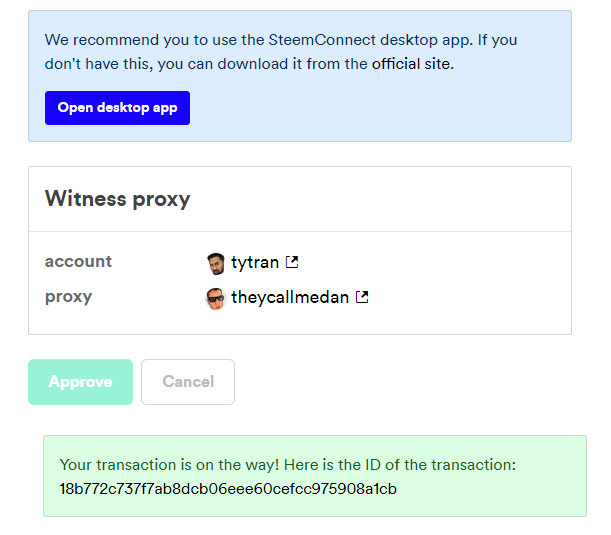This screenshot has height=535, width=611.
Task: Open tytran's external profile link icon
Action: point(292,262)
